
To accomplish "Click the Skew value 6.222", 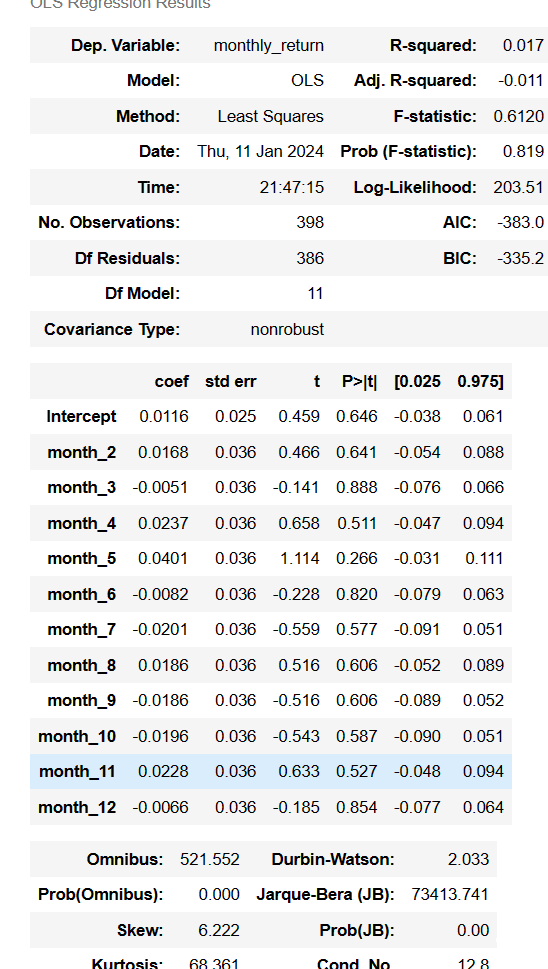I will coord(219,930).
